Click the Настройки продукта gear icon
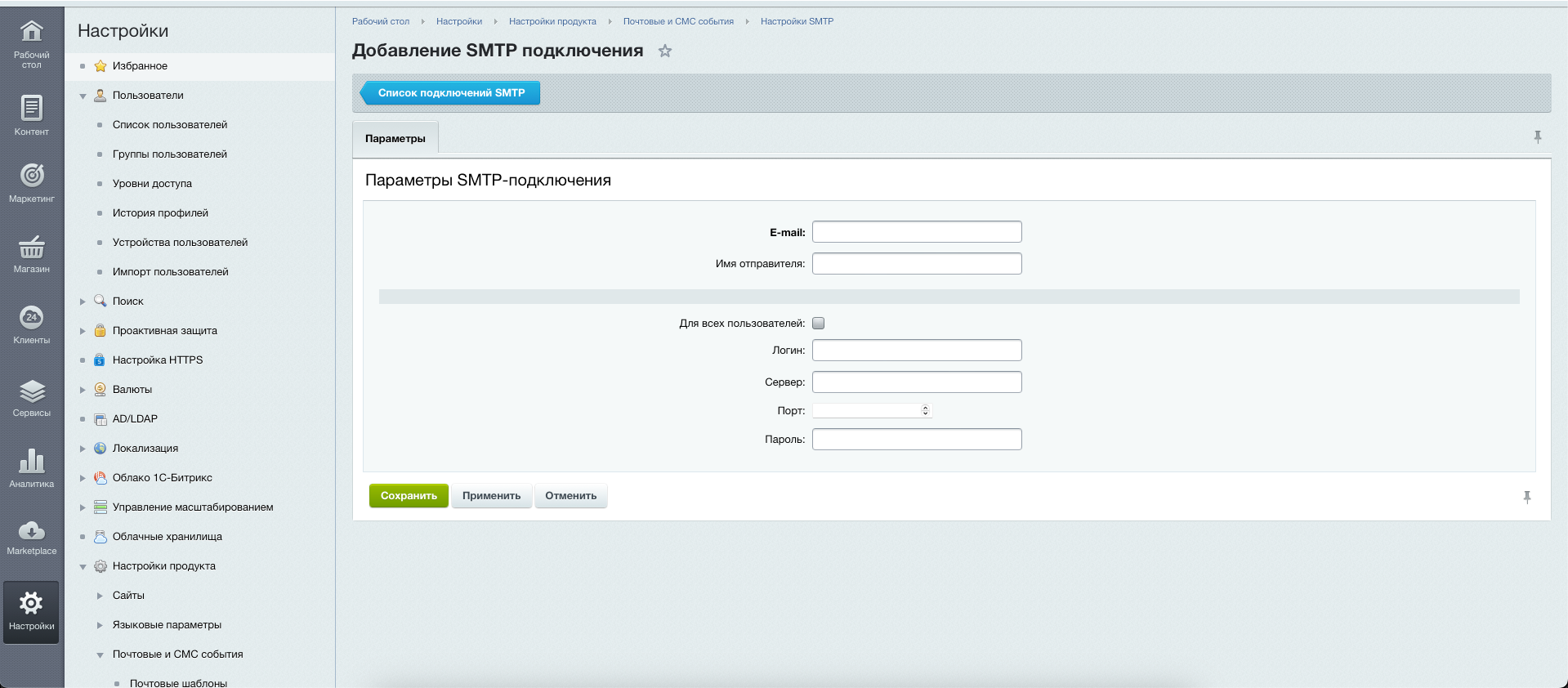This screenshot has width=1568, height=688. 101,566
